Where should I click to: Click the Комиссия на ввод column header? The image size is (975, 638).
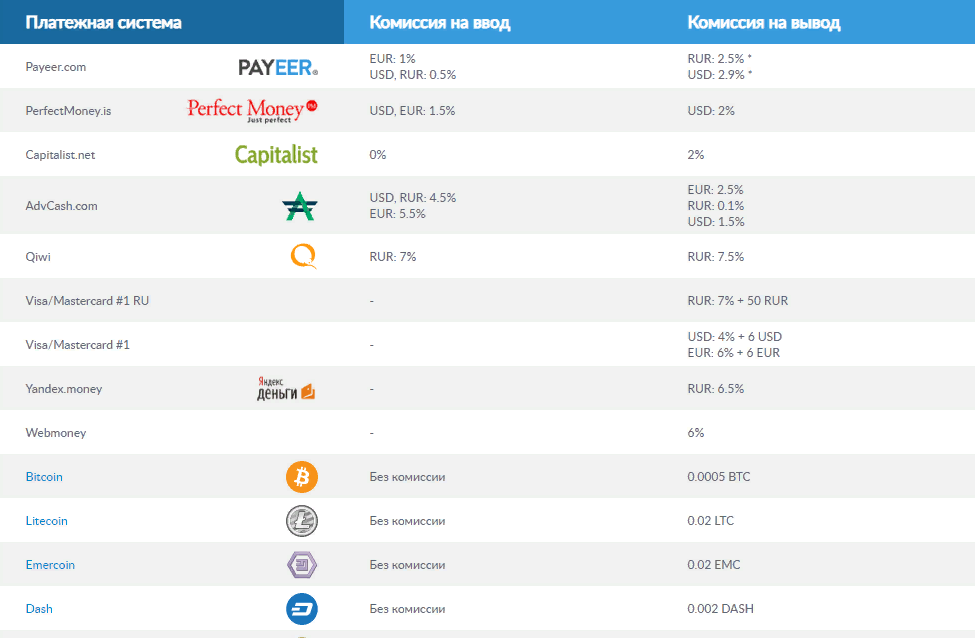pyautogui.click(x=440, y=23)
